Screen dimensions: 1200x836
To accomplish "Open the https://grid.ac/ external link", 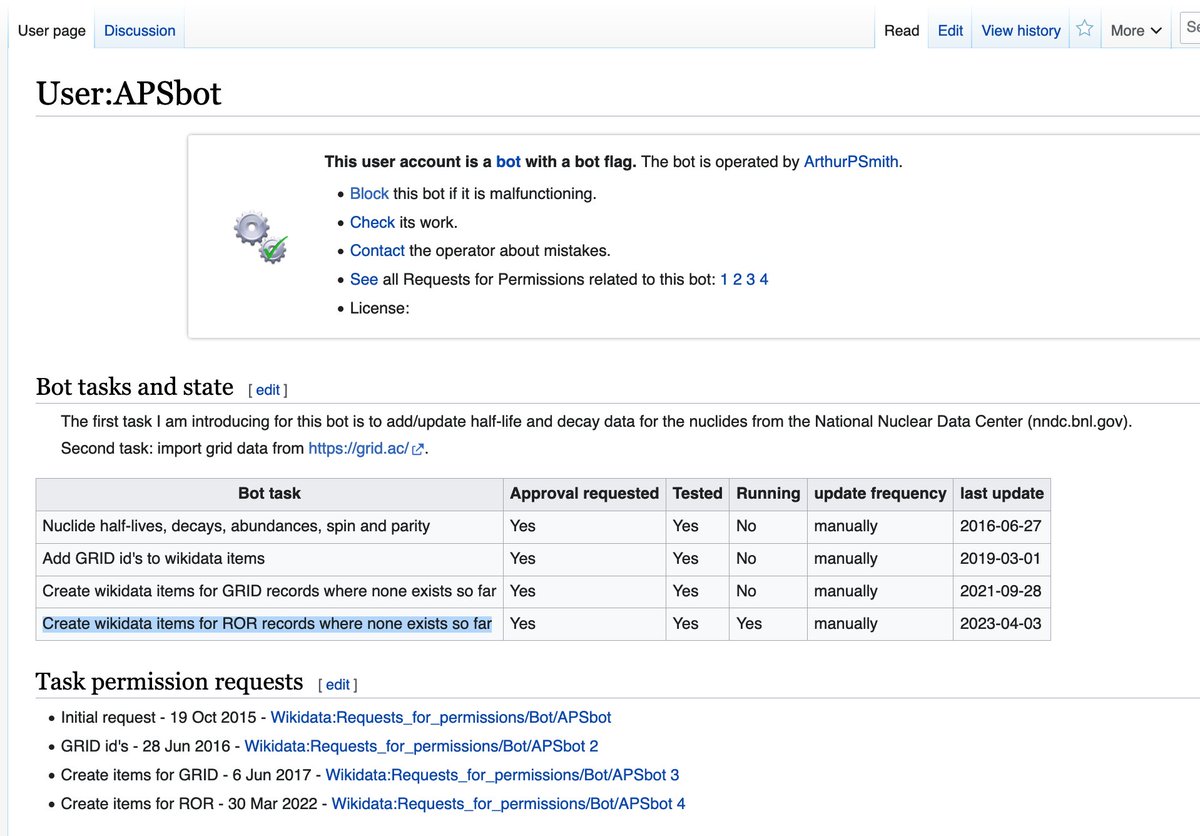I will pyautogui.click(x=367, y=448).
